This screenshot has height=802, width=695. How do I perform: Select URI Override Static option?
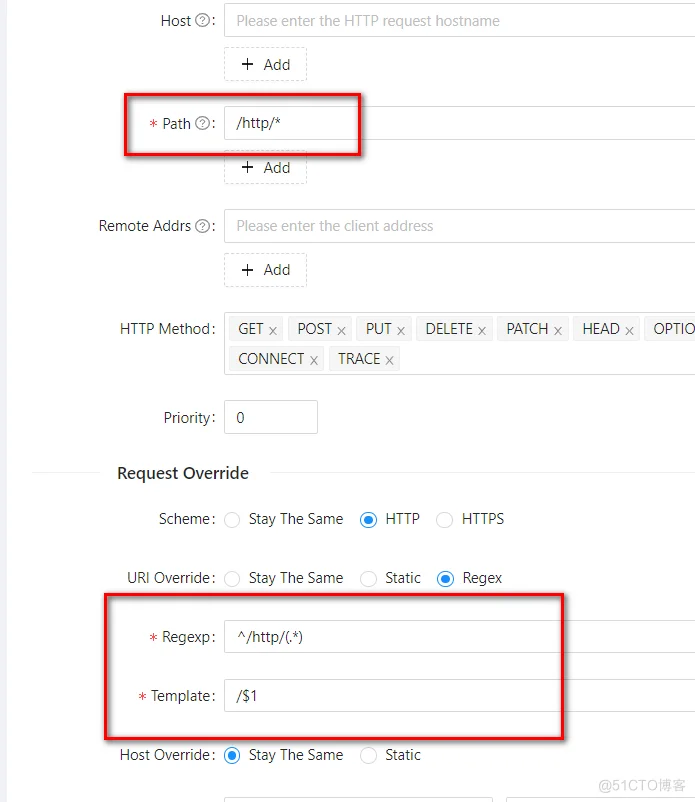point(368,578)
